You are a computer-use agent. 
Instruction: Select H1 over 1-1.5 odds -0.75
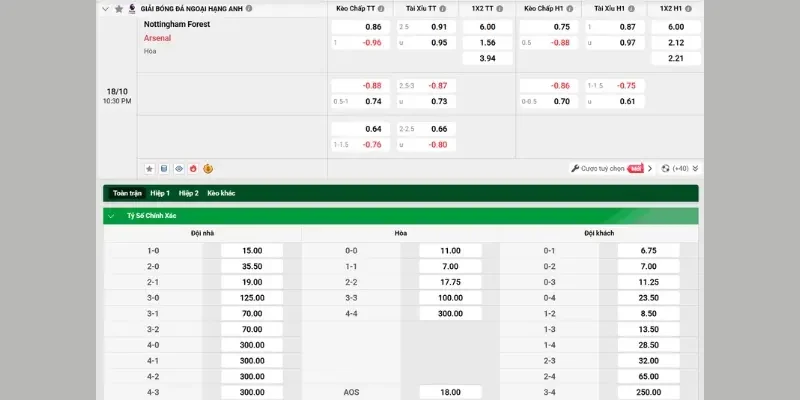(x=615, y=86)
